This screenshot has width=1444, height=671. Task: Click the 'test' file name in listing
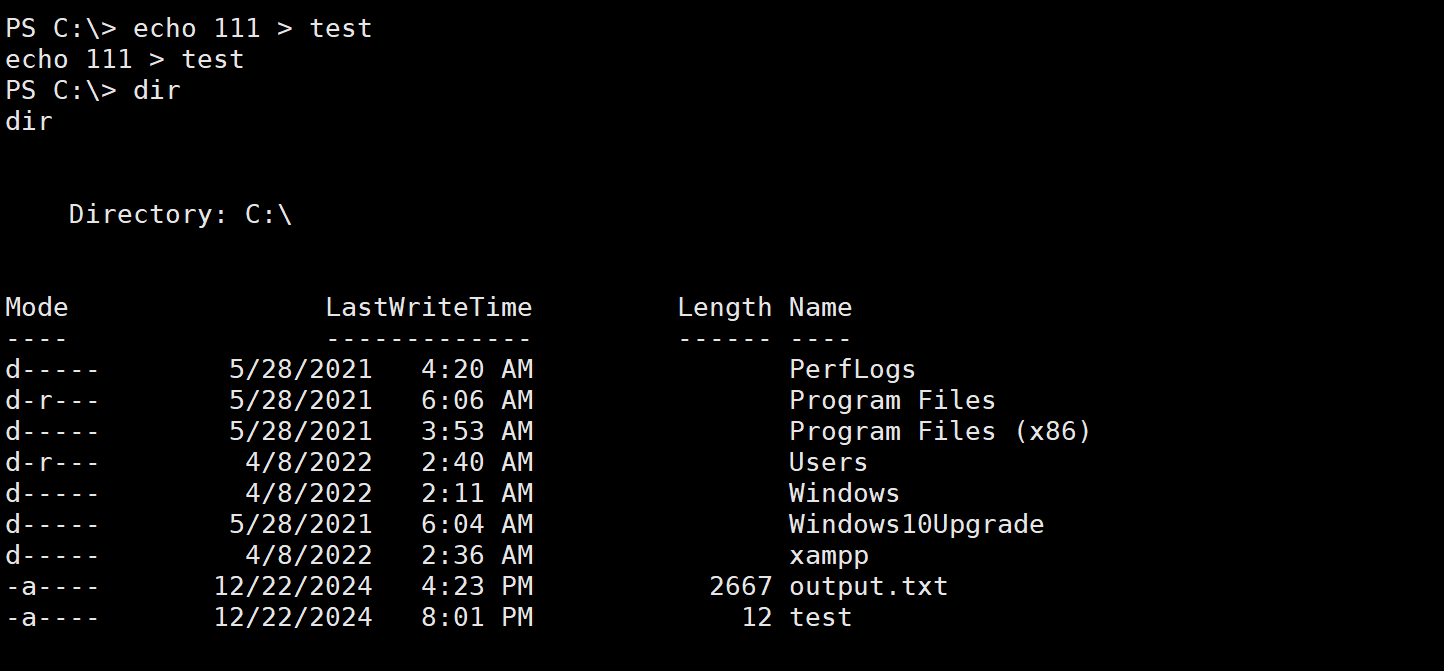tap(820, 618)
